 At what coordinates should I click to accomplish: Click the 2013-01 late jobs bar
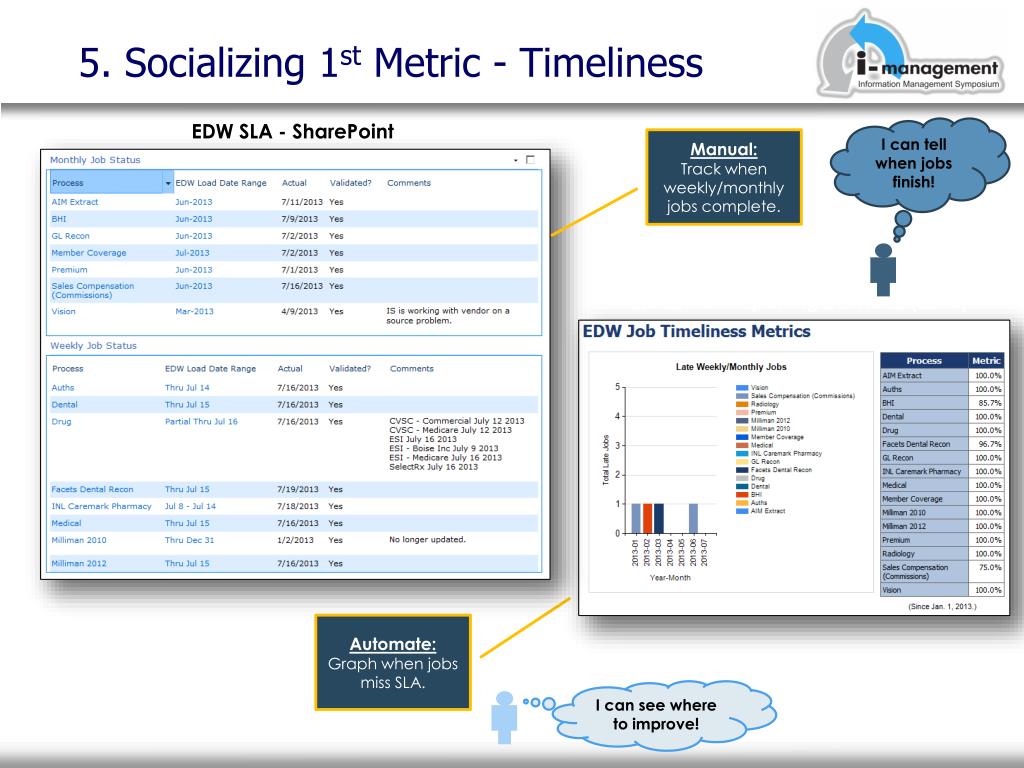(635, 519)
